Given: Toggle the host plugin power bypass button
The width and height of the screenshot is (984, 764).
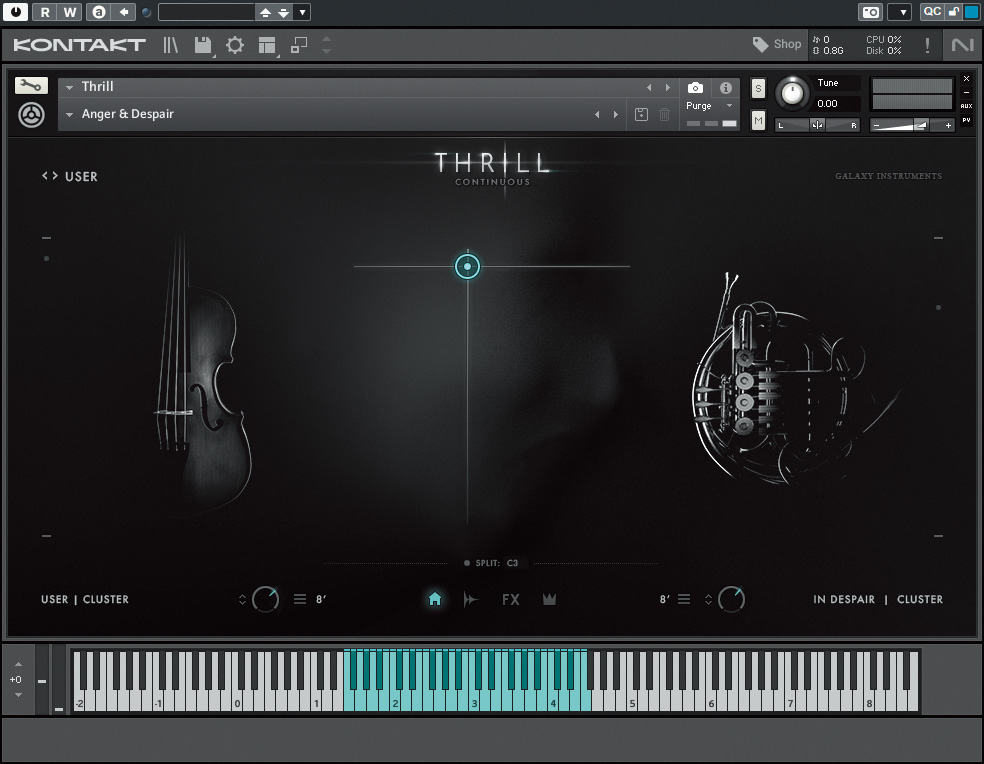Looking at the screenshot, I should (x=15, y=11).
